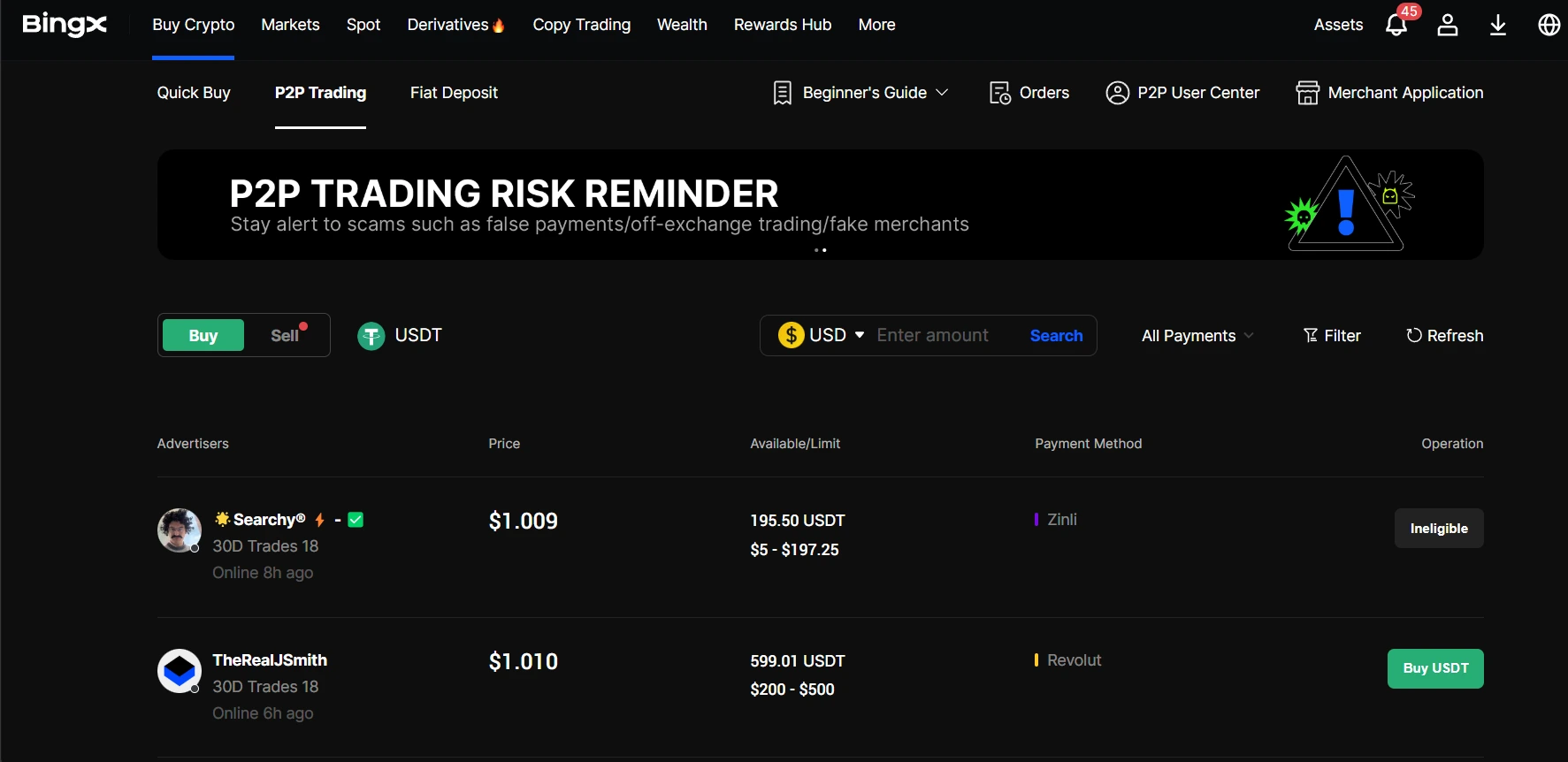Click the Revolut payment method
This screenshot has width=1568, height=762.
(x=1075, y=660)
